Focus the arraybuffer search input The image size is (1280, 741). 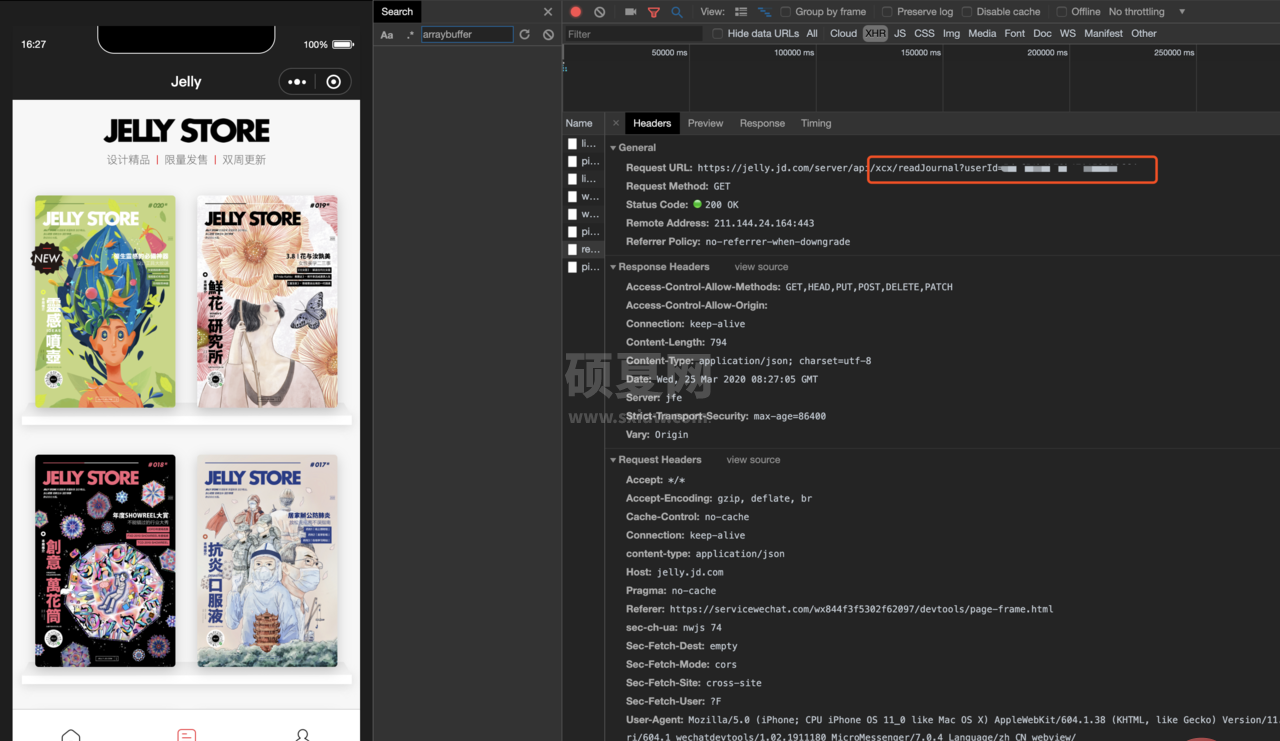(x=466, y=34)
